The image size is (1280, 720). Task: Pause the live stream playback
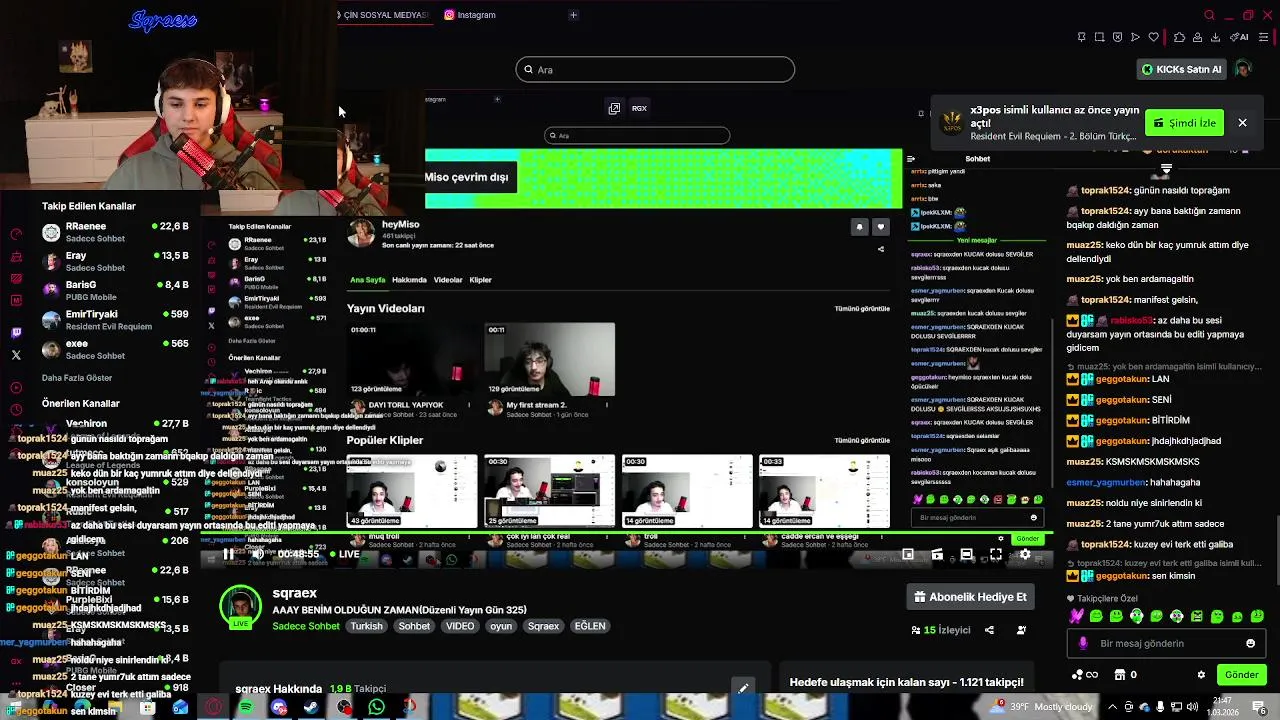click(228, 554)
